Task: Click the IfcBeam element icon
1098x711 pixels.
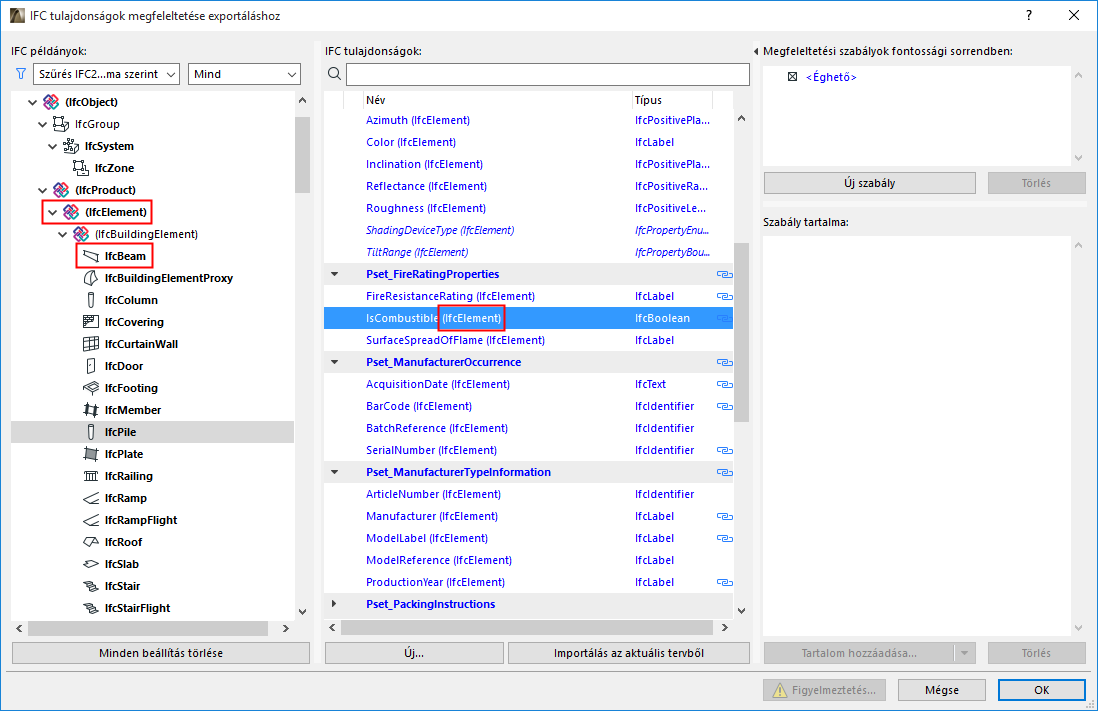Action: [x=90, y=256]
